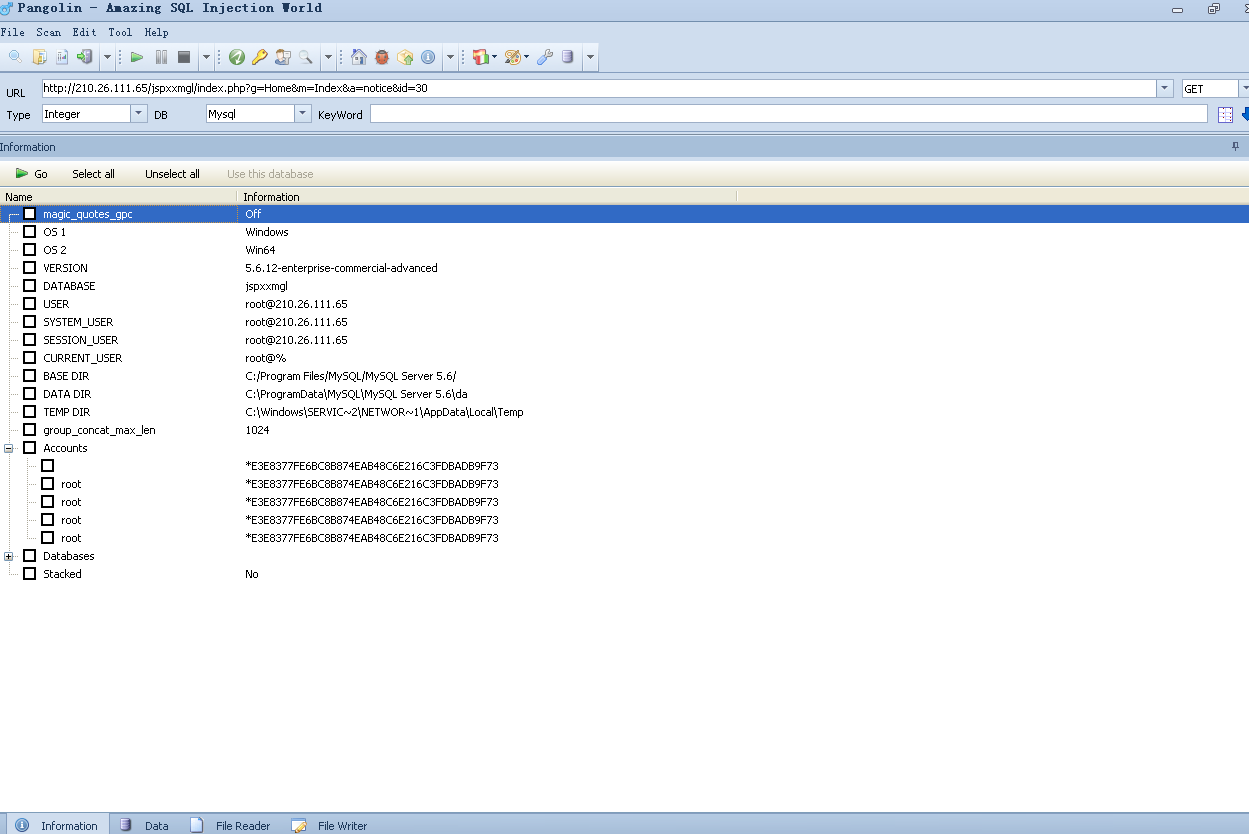
Task: Click the magnifier icon at start of toolbar
Action: (15, 57)
